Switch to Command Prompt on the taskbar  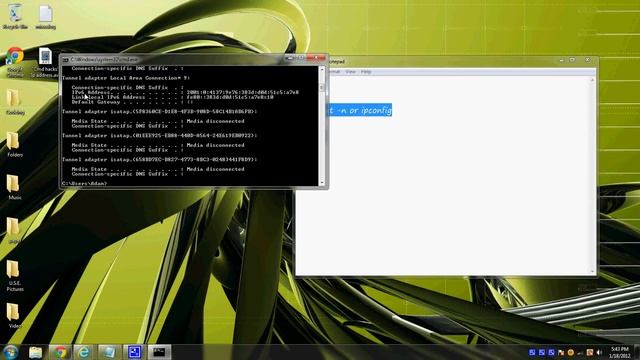pos(159,352)
